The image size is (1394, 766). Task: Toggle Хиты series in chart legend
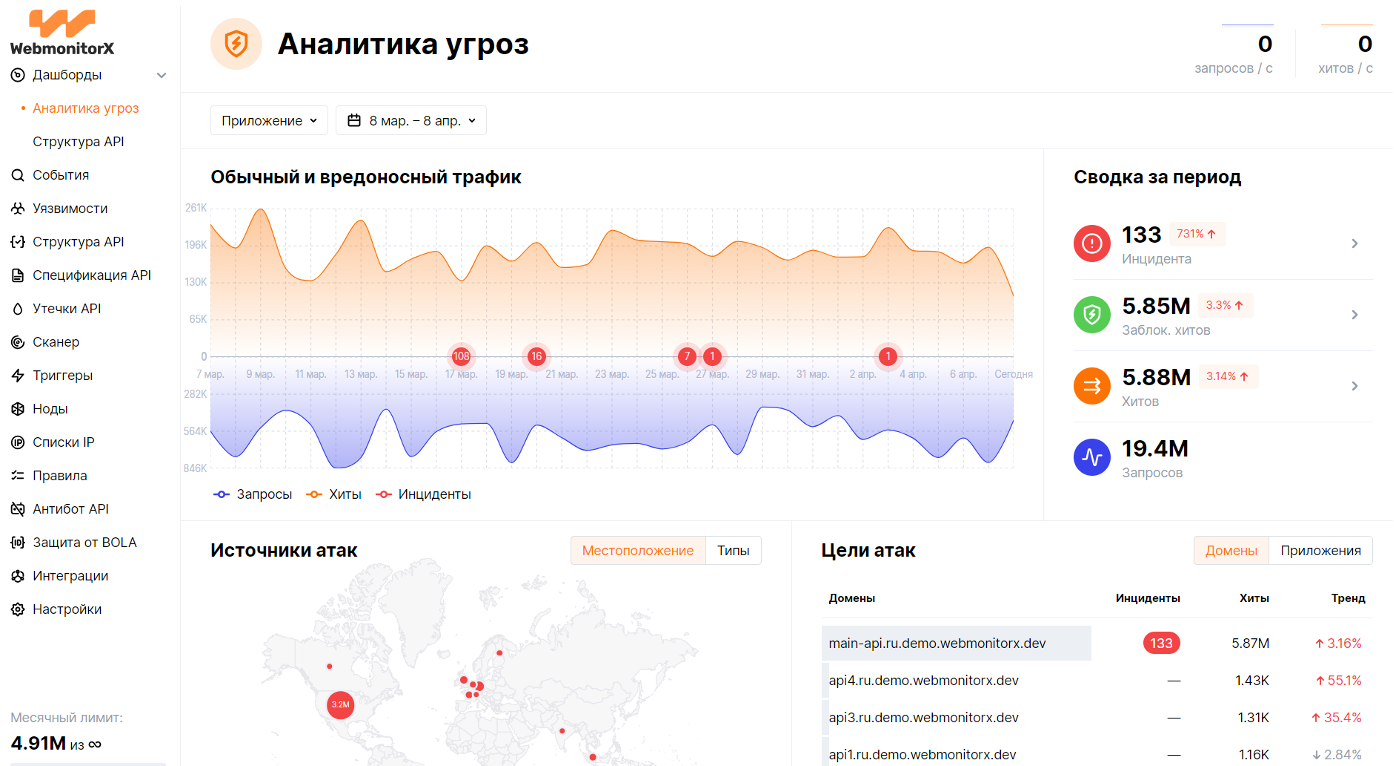[334, 494]
